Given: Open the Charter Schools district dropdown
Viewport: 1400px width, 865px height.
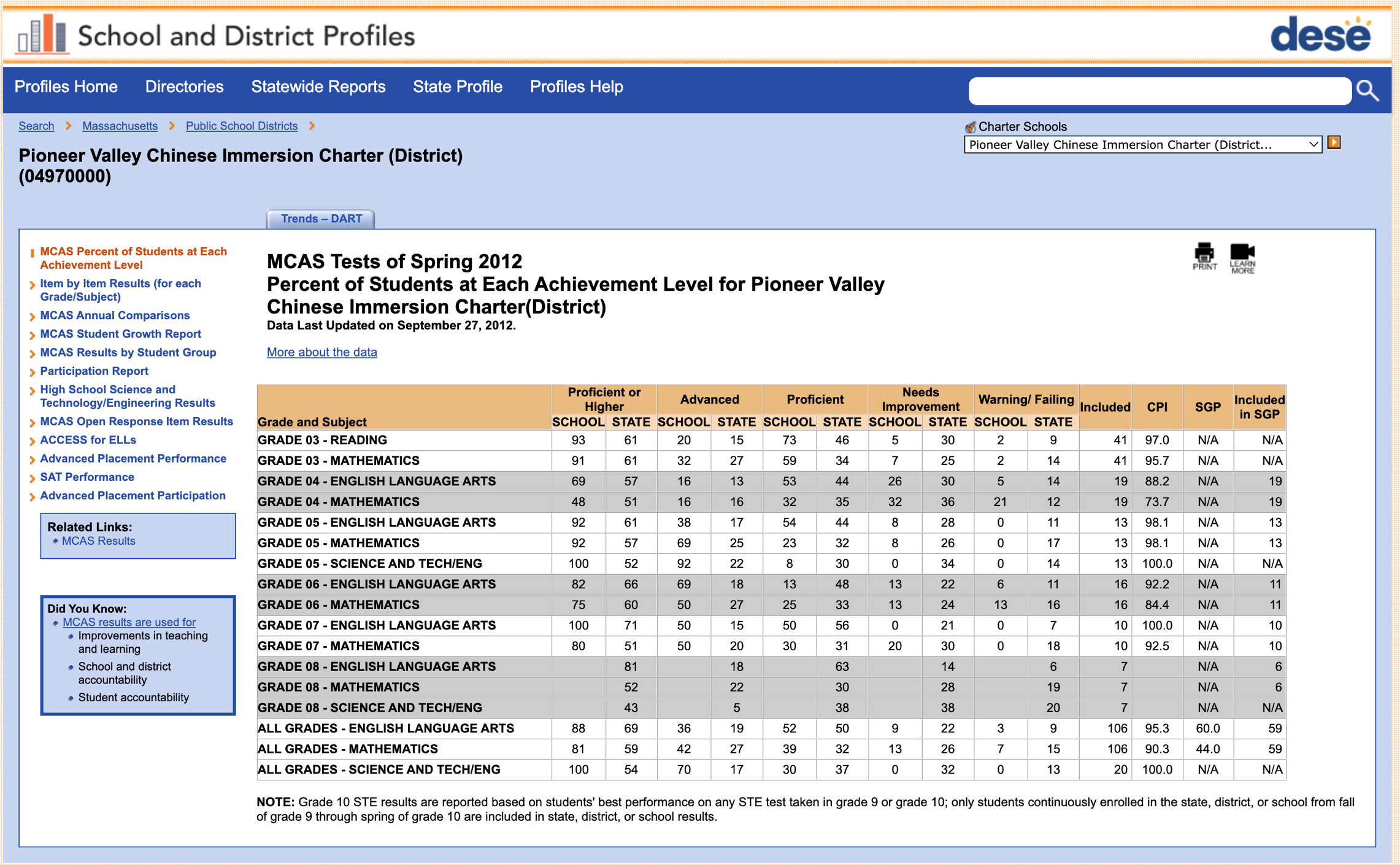Looking at the screenshot, I should tap(1142, 145).
